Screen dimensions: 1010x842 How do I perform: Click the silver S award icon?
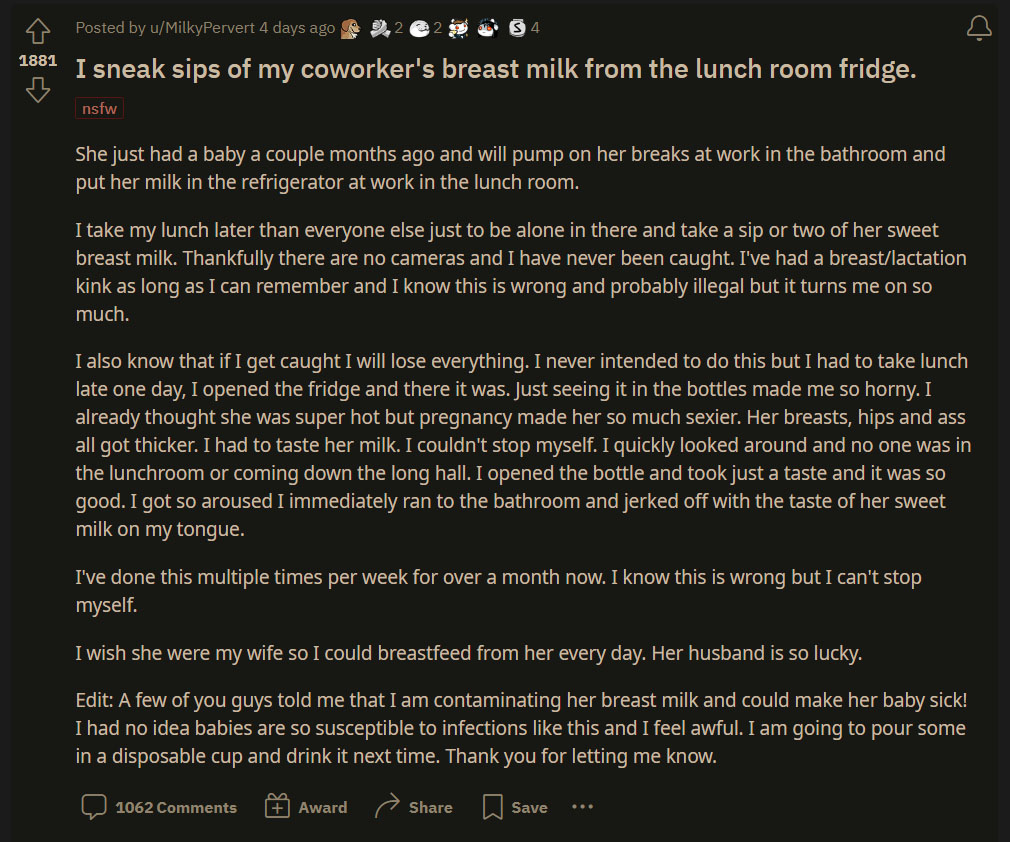click(517, 28)
